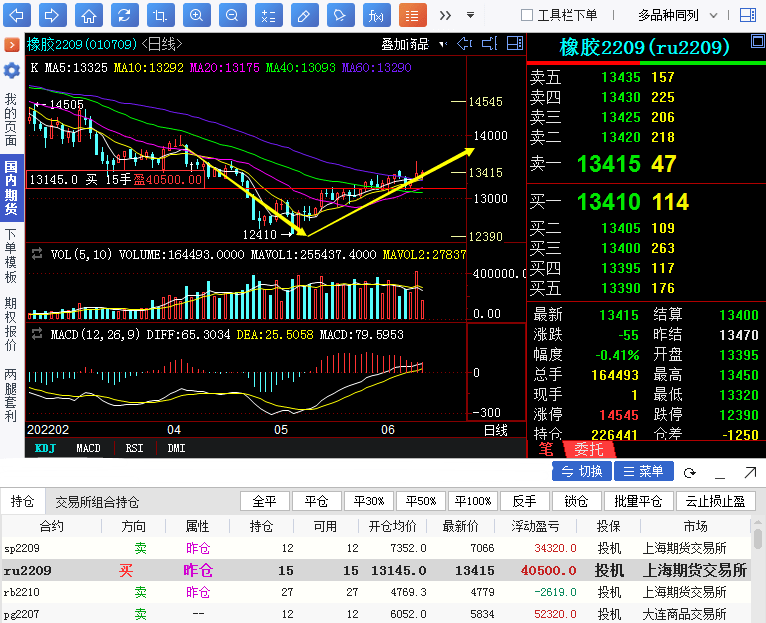Click the refresh icon in the toolbar
Viewport: 766px width, 623px height.
pos(124,15)
